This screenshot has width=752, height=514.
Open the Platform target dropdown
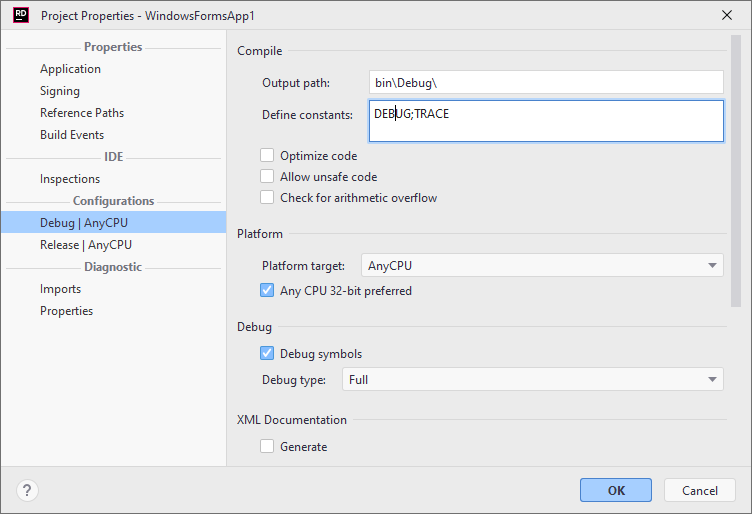coord(541,266)
